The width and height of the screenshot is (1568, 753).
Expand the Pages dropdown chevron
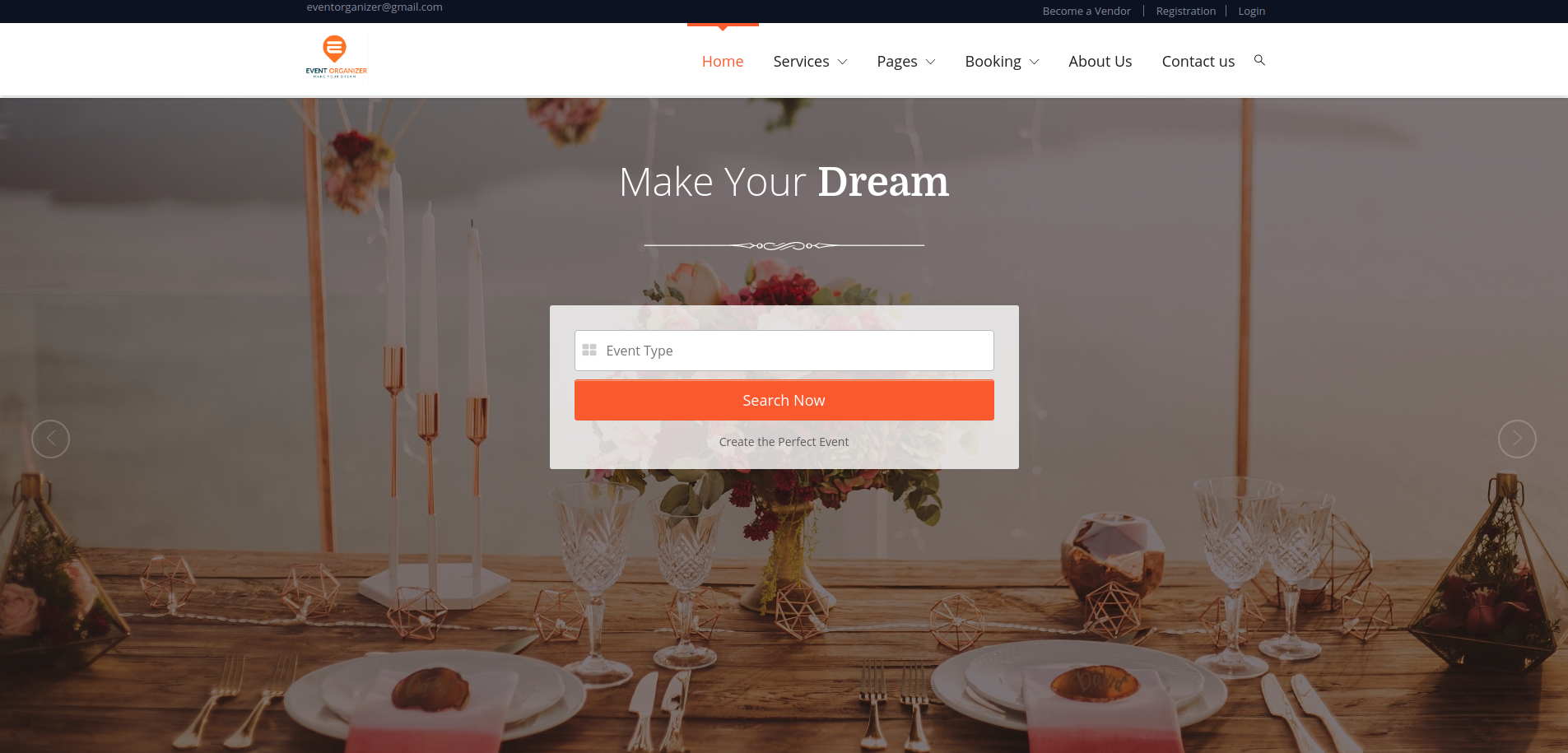pyautogui.click(x=930, y=62)
